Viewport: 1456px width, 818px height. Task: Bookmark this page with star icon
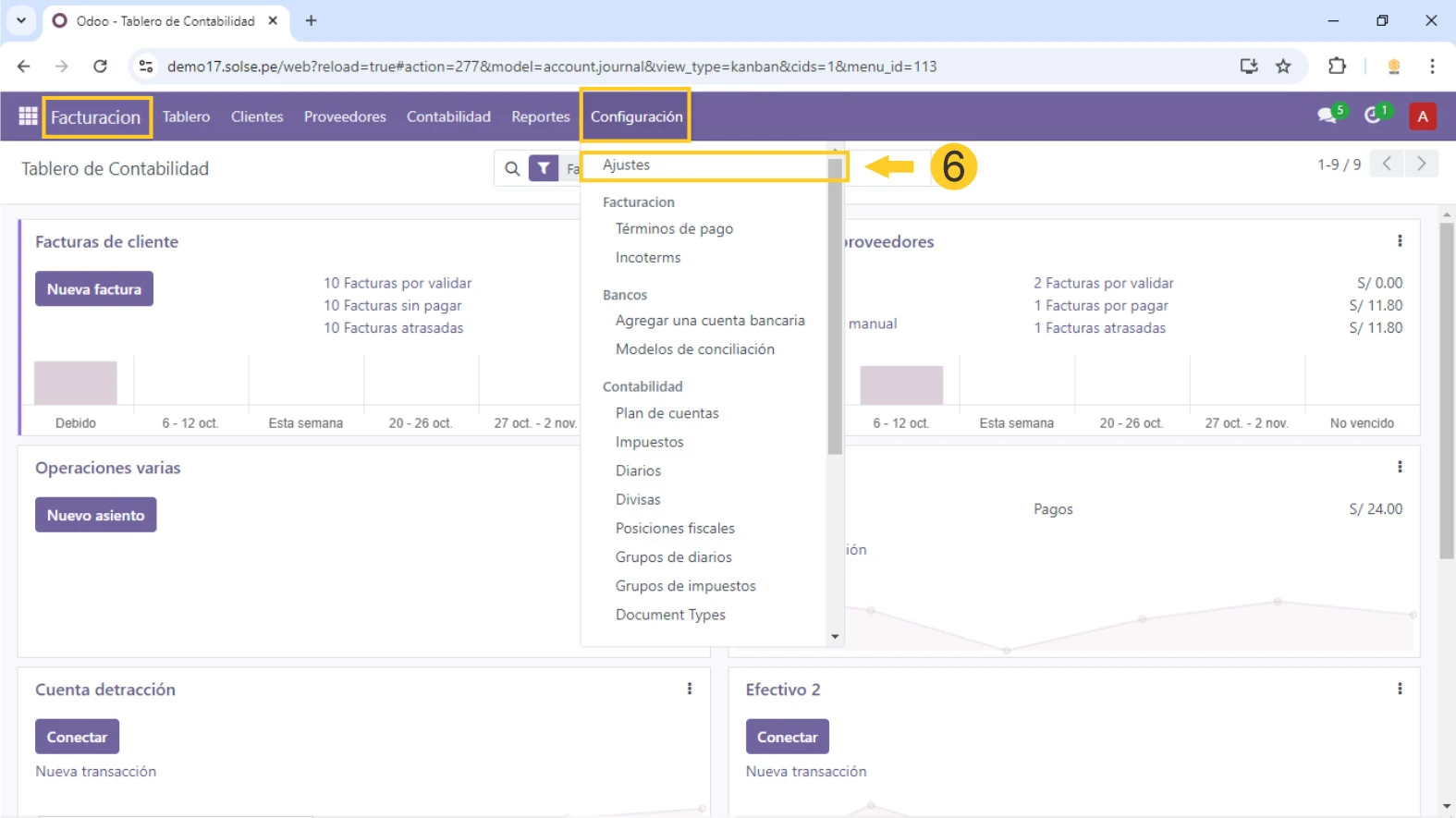click(x=1283, y=67)
